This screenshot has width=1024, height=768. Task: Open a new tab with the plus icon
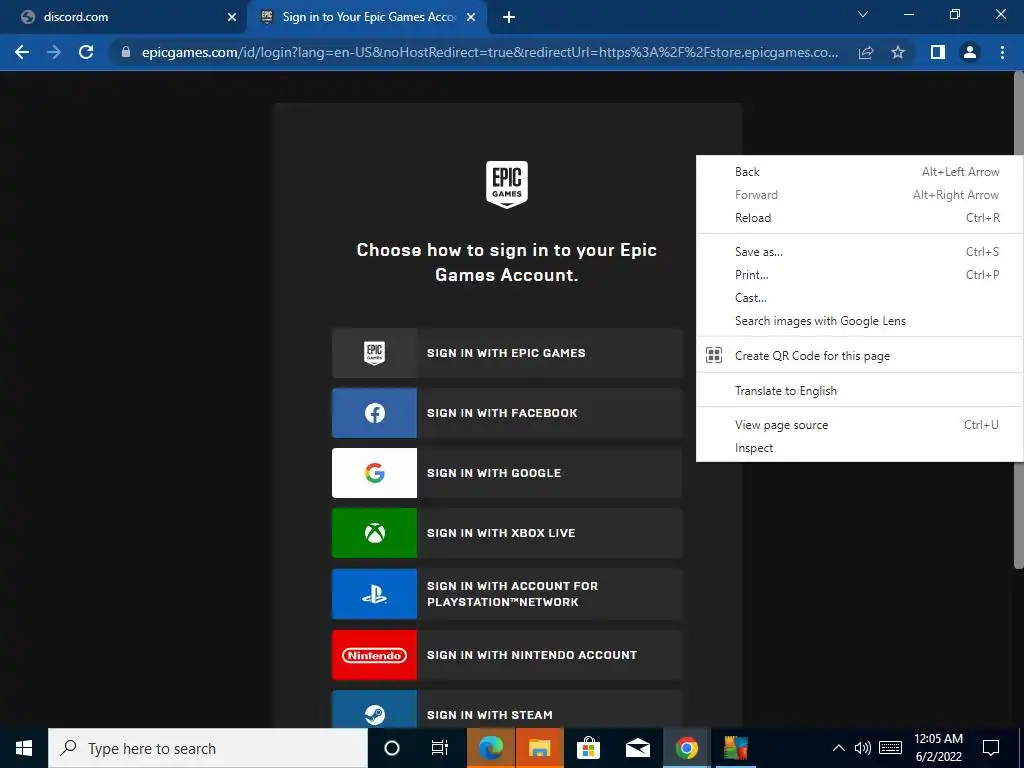[x=509, y=18]
